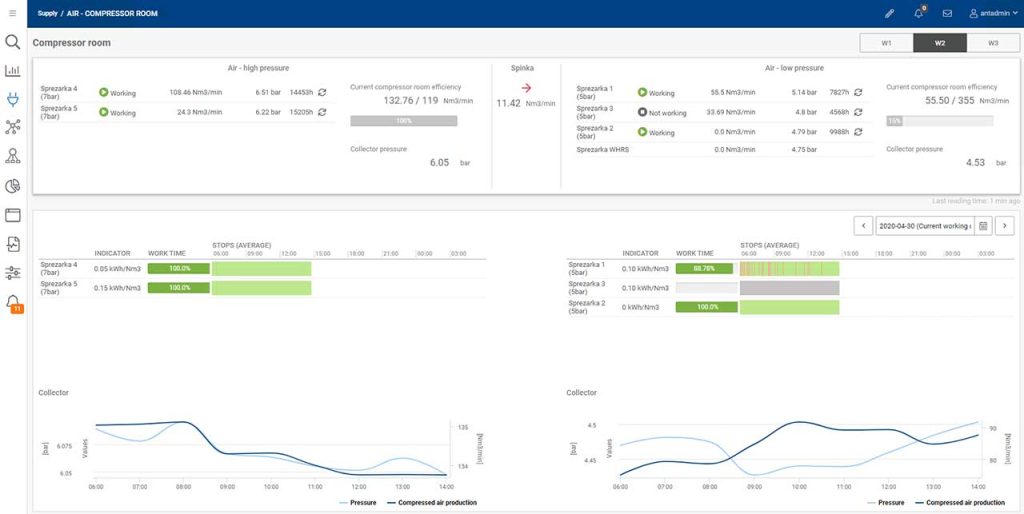Open antadmin user dropdown
The width and height of the screenshot is (1024, 514).
994,13
